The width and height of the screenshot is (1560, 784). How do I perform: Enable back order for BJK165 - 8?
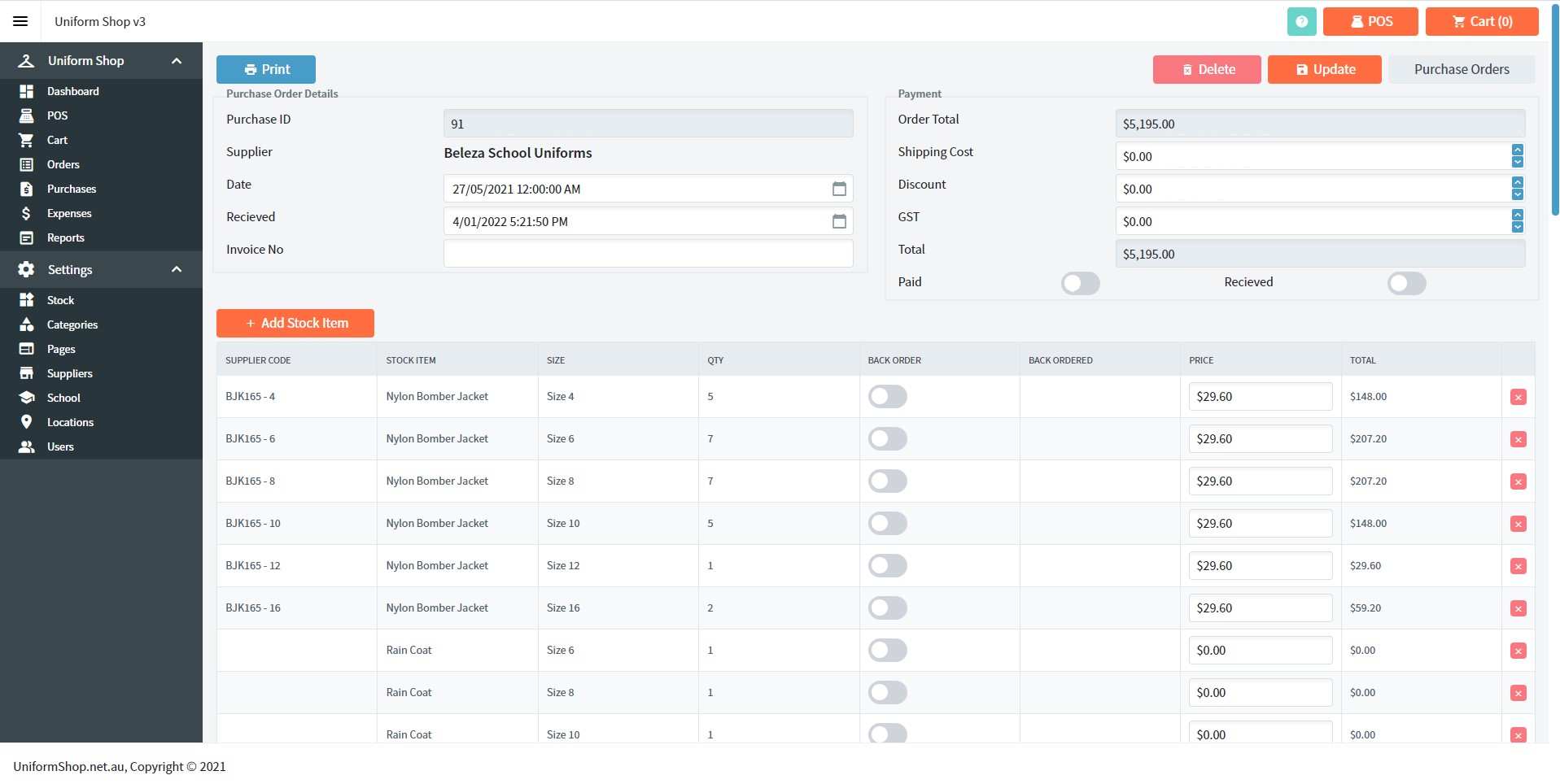888,481
